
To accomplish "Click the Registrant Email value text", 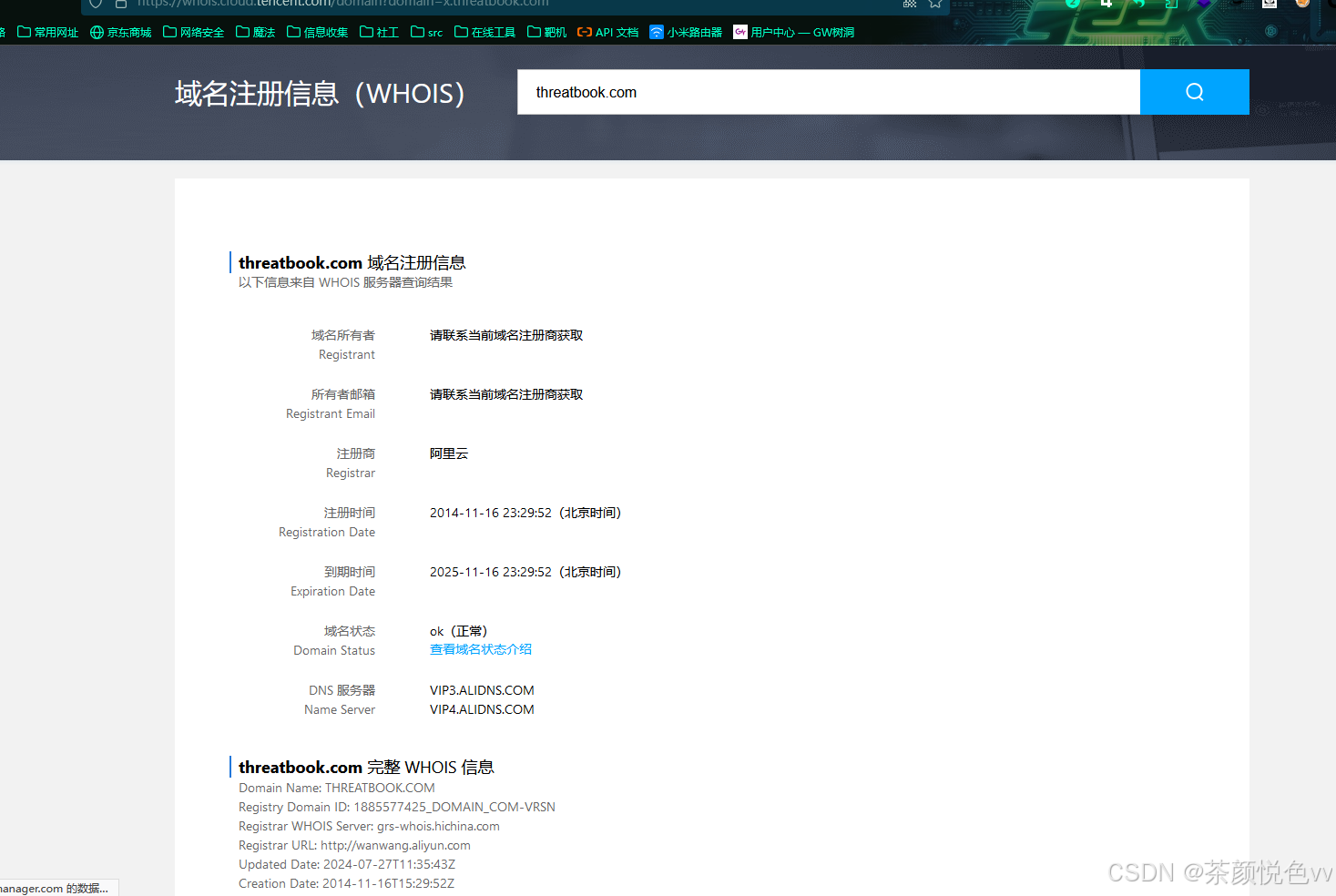I will [x=506, y=394].
